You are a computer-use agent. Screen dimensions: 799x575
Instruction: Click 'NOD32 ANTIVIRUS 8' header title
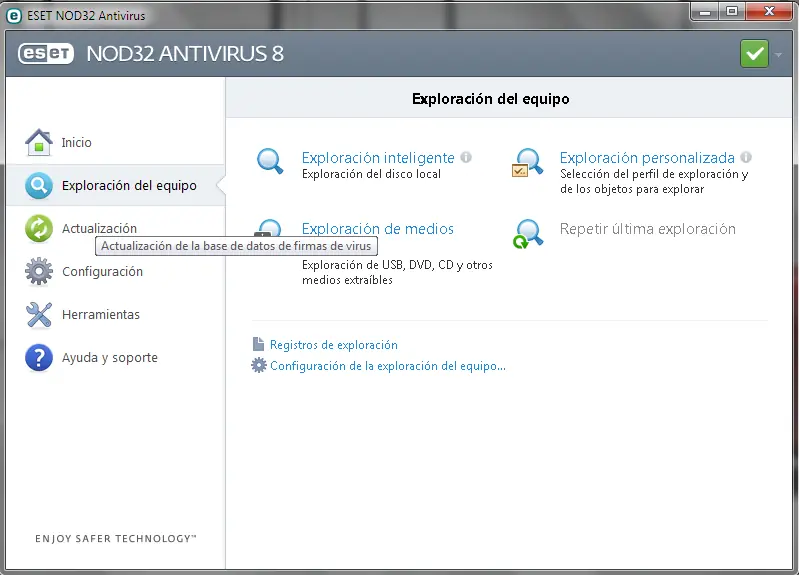(185, 54)
